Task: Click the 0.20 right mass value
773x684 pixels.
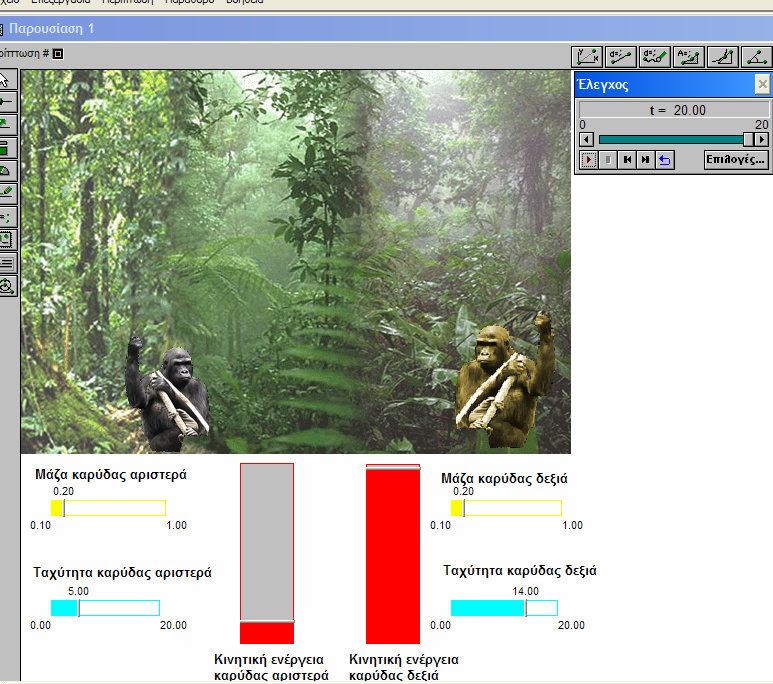Action: coord(463,491)
